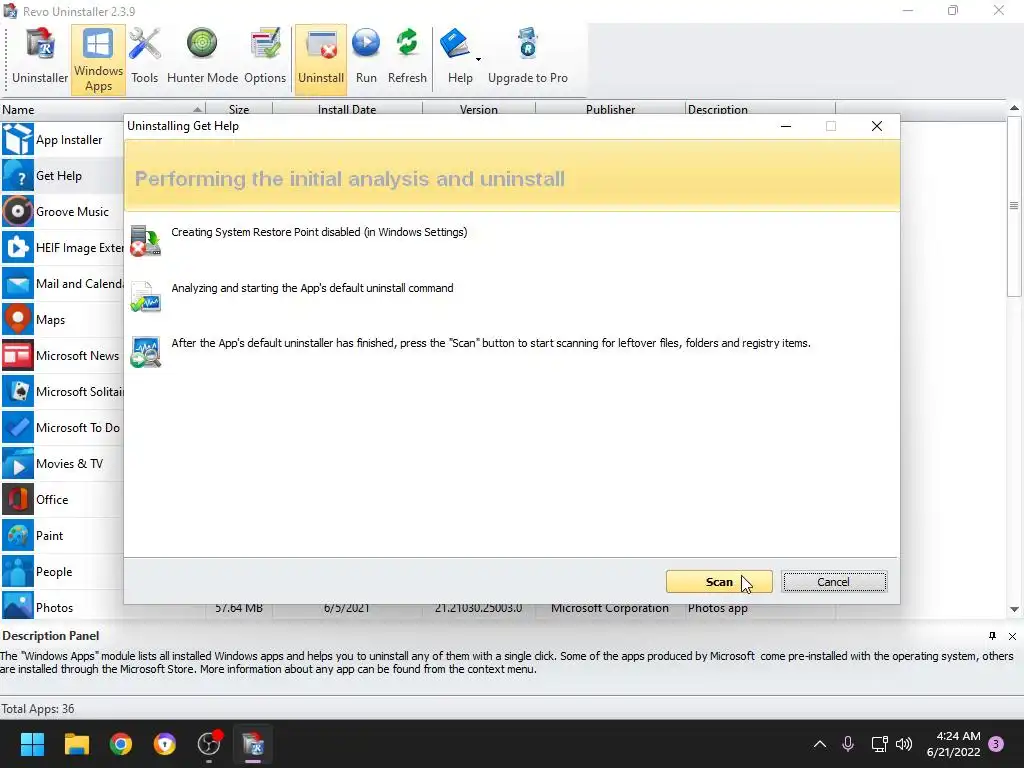Click the Scan button
The height and width of the screenshot is (768, 1024).
point(719,582)
